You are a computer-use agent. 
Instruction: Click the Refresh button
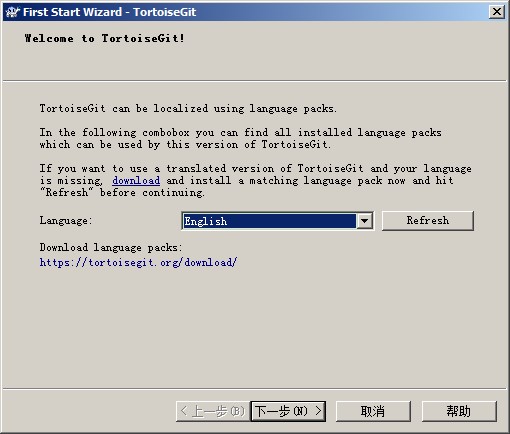pos(428,221)
